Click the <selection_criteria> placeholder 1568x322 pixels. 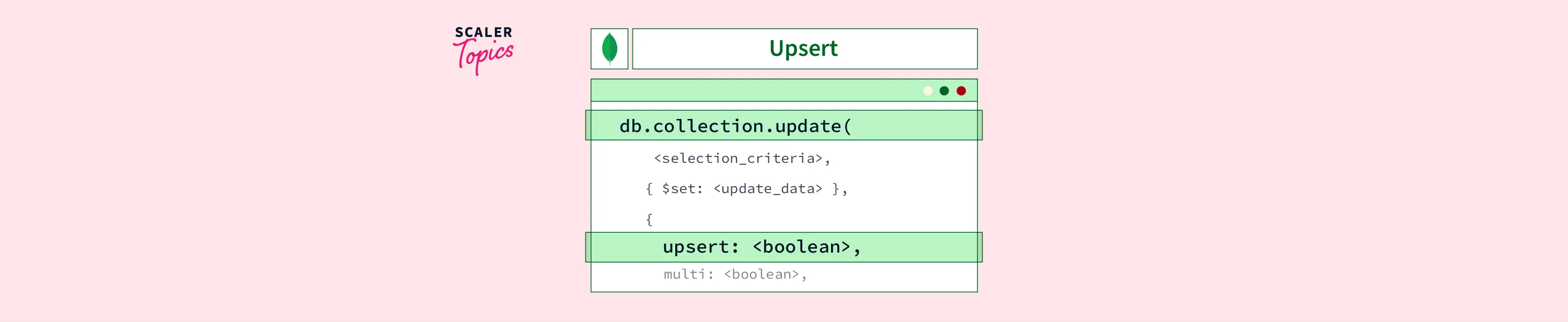737,159
